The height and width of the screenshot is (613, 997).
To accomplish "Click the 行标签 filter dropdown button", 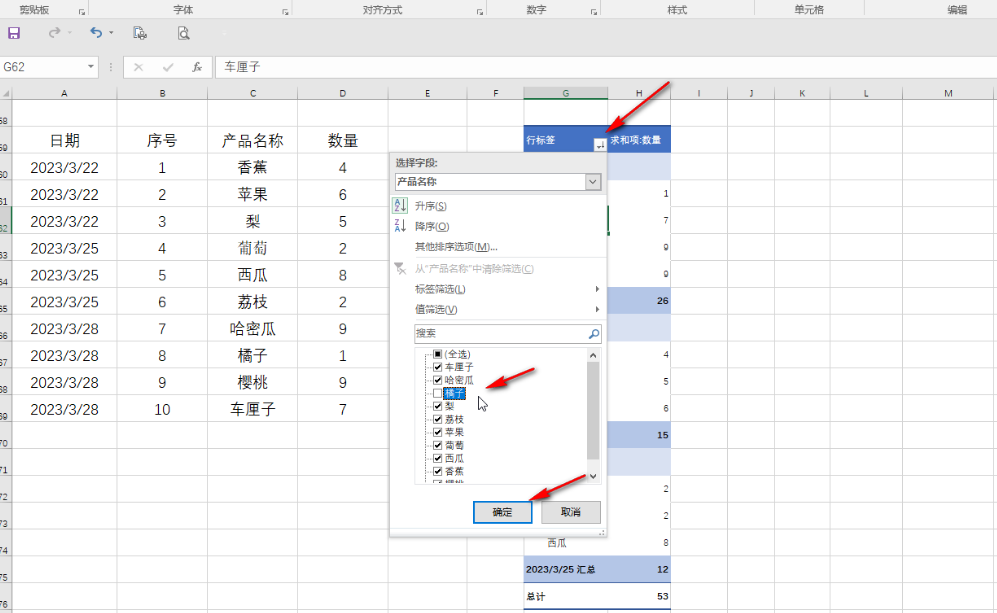I will click(x=599, y=145).
